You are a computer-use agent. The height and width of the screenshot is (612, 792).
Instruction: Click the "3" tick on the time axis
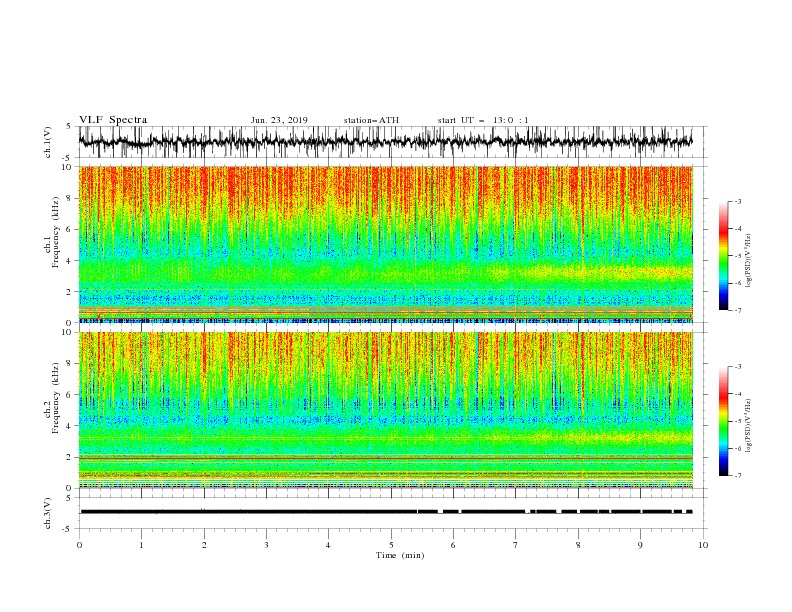coord(266,545)
